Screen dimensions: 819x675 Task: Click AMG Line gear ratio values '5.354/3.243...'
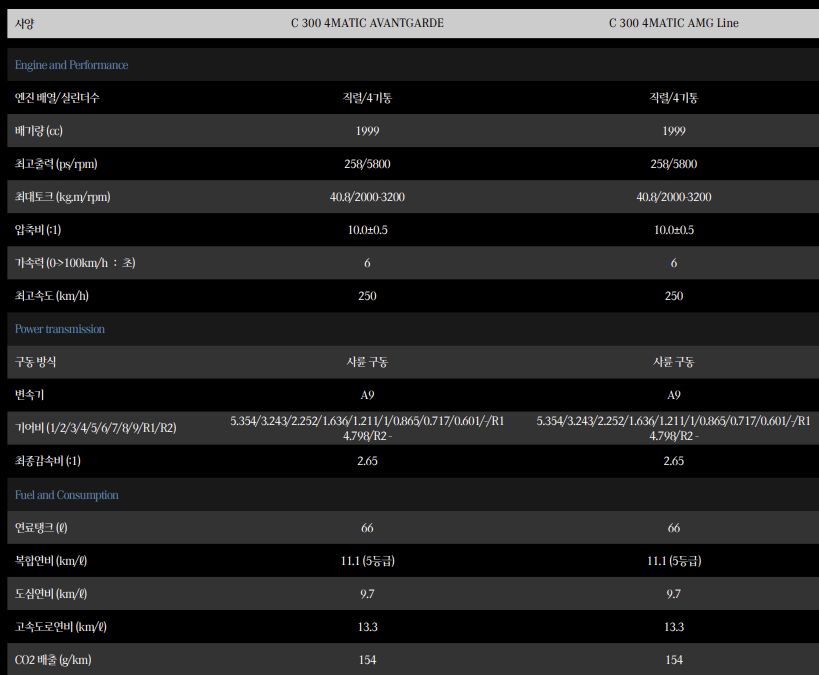tap(674, 428)
